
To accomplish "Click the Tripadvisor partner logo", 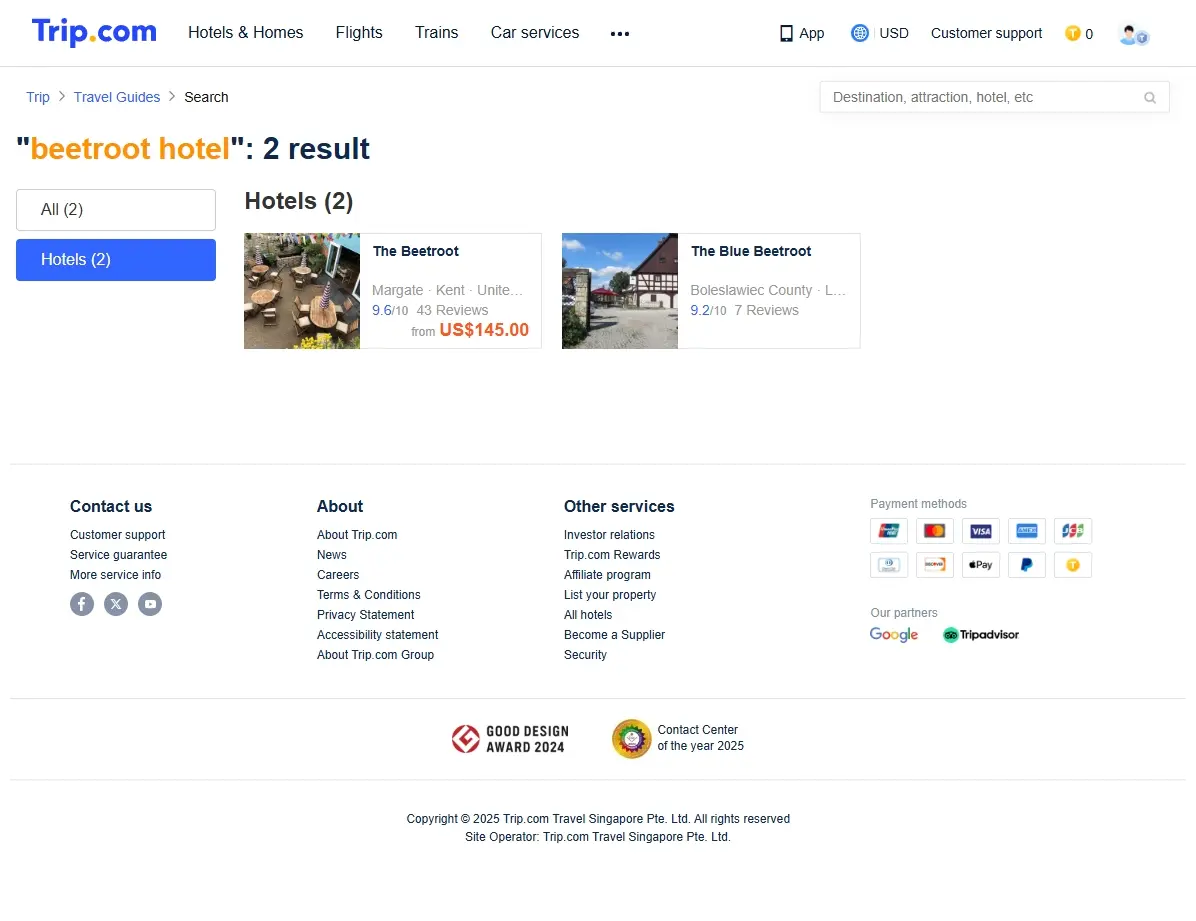I will coord(981,635).
